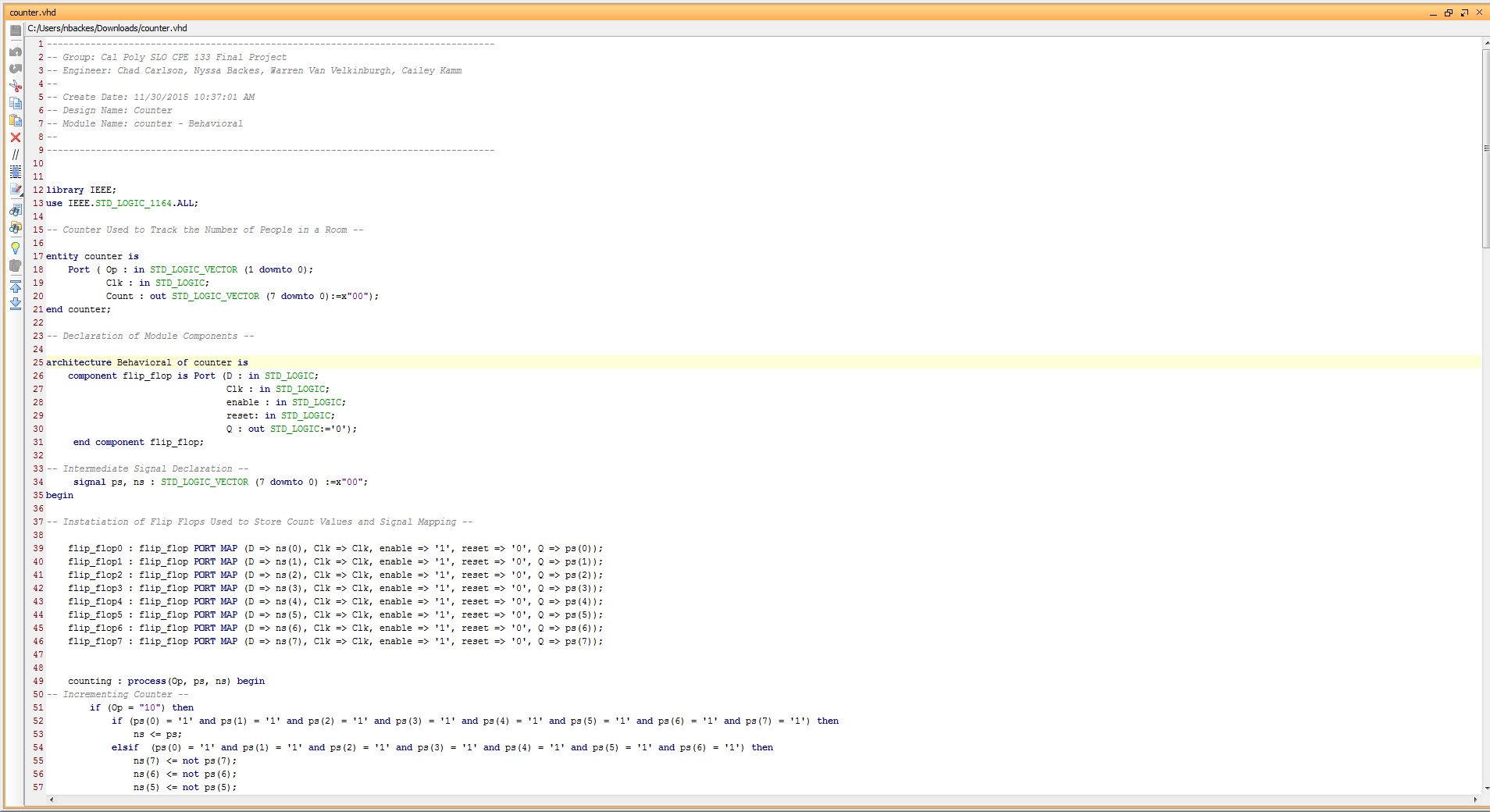Click the greyed-out icon below the lightbulb
This screenshot has width=1490, height=812.
pos(16,265)
